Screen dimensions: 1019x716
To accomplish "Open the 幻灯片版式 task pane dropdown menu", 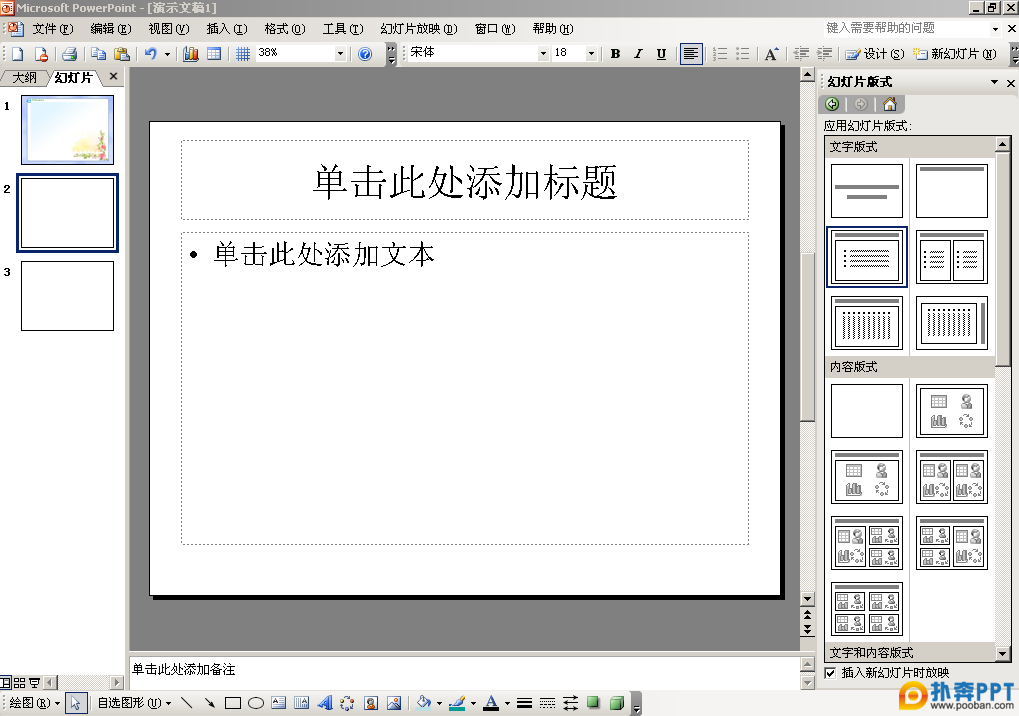I will point(994,82).
